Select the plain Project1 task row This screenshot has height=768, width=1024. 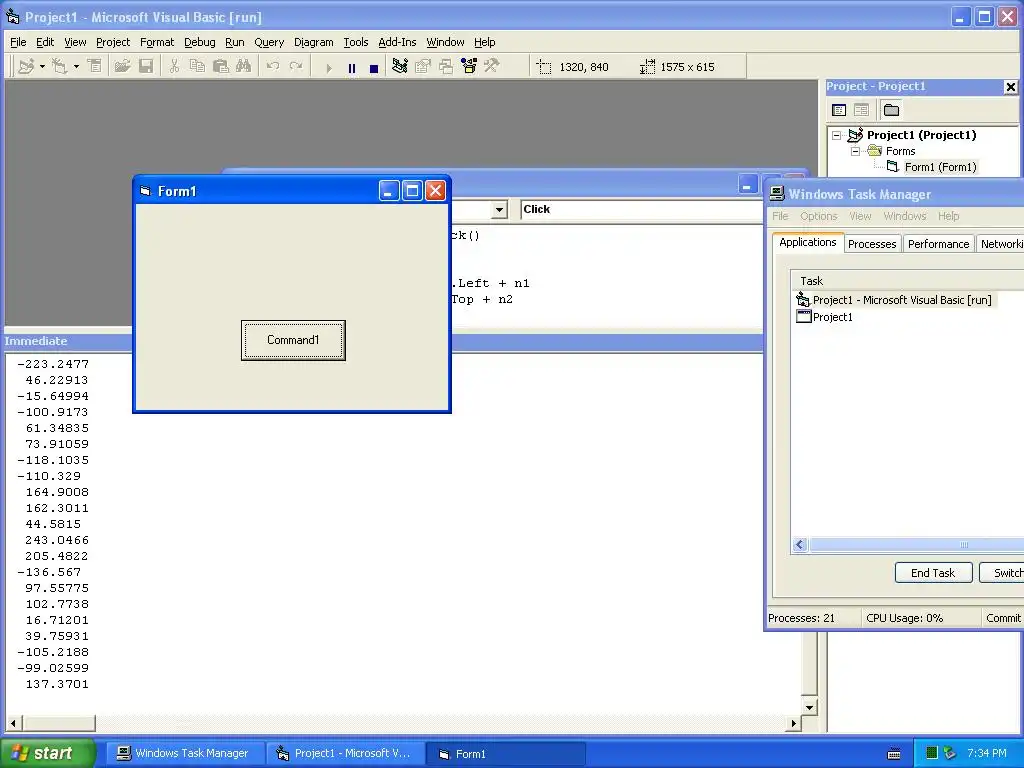[x=833, y=317]
